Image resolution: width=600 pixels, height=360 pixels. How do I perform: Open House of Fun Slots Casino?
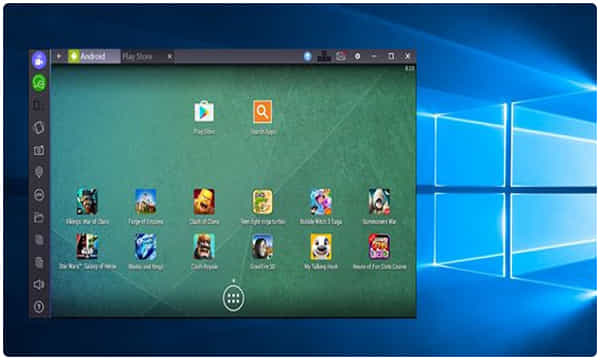point(379,247)
